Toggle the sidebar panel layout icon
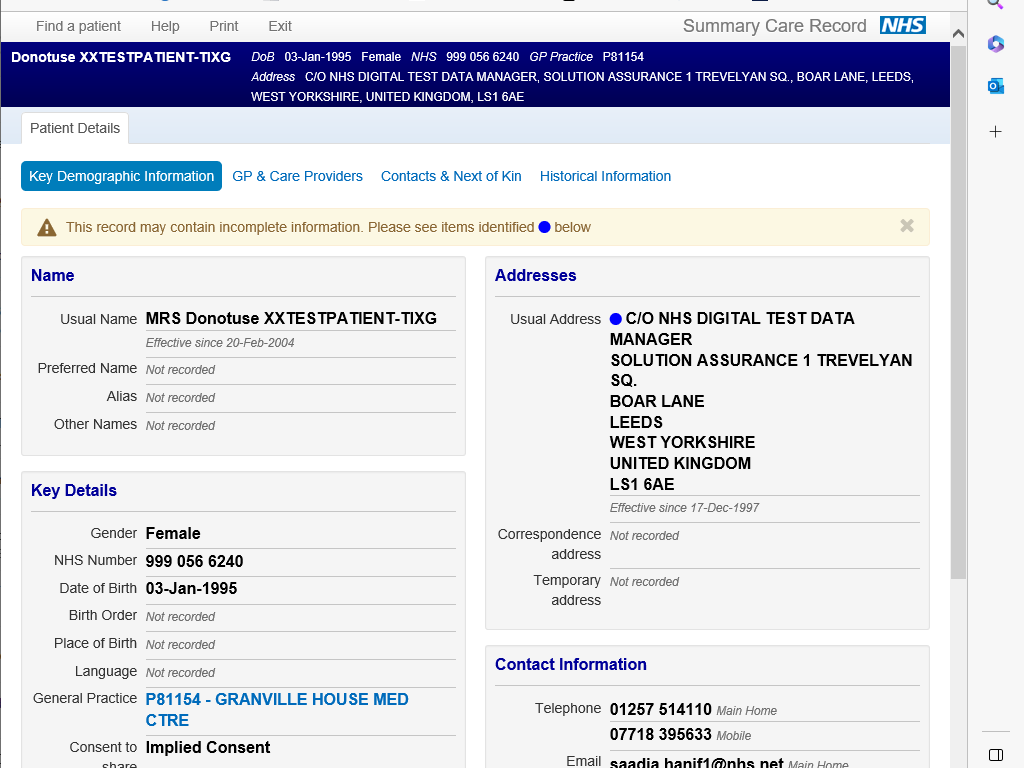Image resolution: width=1024 pixels, height=768 pixels. [x=996, y=755]
